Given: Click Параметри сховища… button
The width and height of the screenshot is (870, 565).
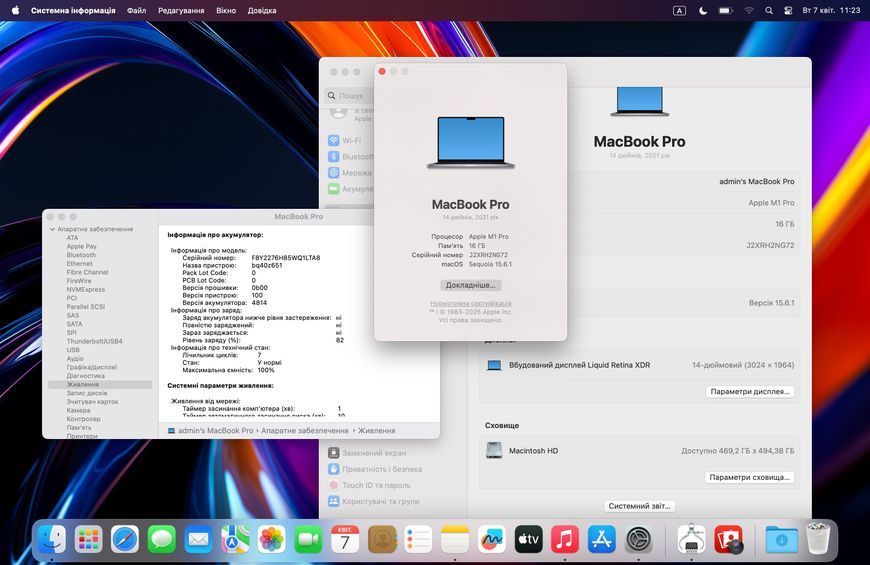Looking at the screenshot, I should click(749, 477).
